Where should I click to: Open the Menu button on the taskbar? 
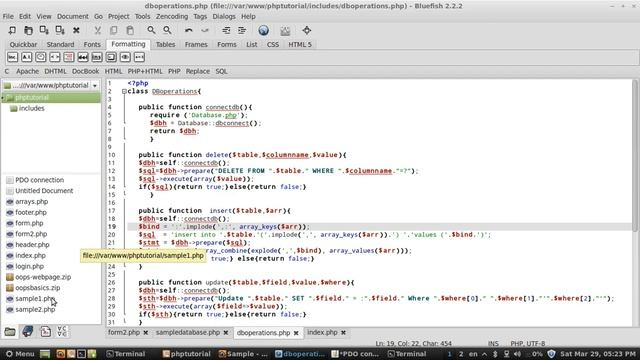click(x=20, y=354)
